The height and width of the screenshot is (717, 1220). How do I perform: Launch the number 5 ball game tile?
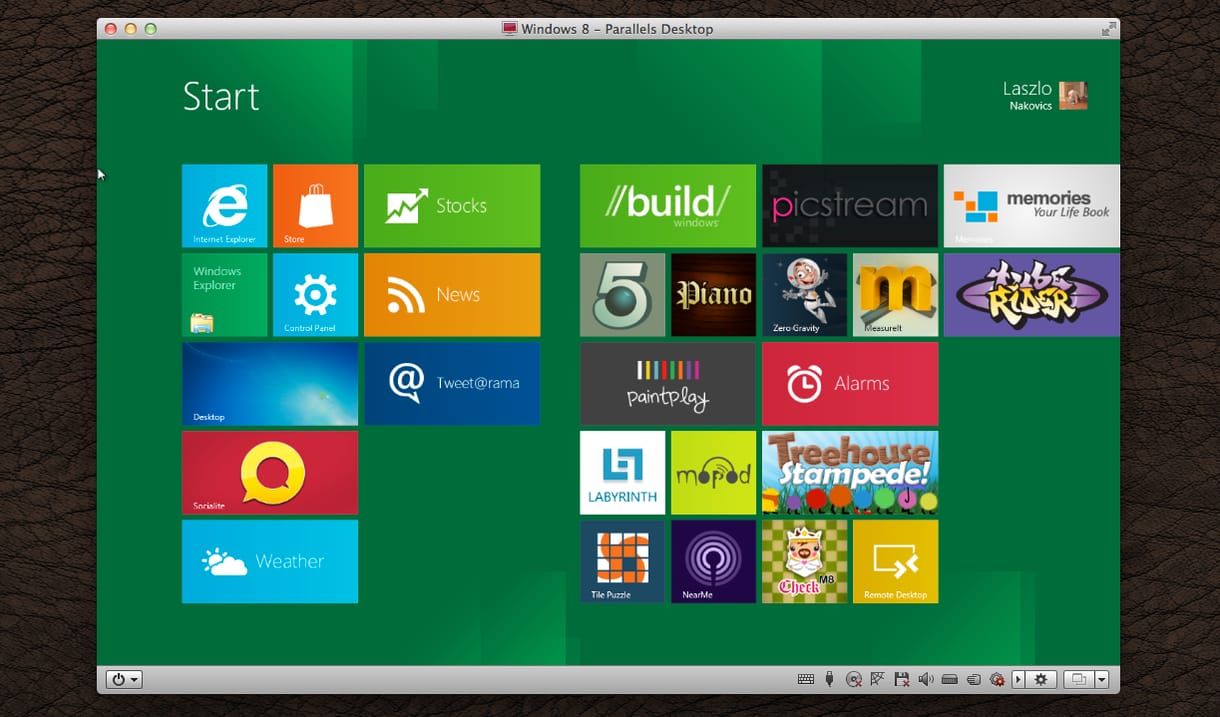622,295
